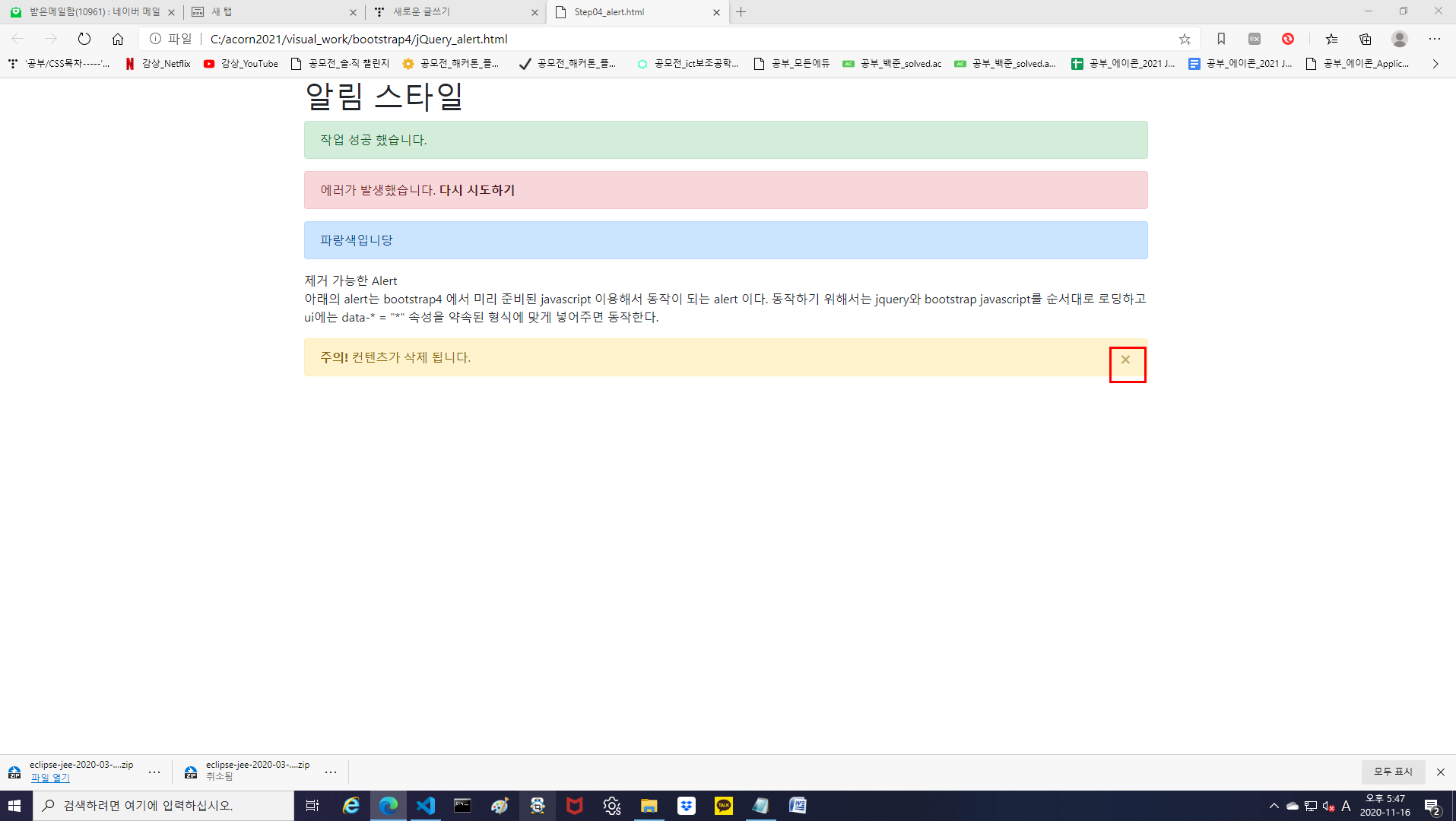Switch to the 새 탭 tab
The width and height of the screenshot is (1456, 821).
(274, 12)
